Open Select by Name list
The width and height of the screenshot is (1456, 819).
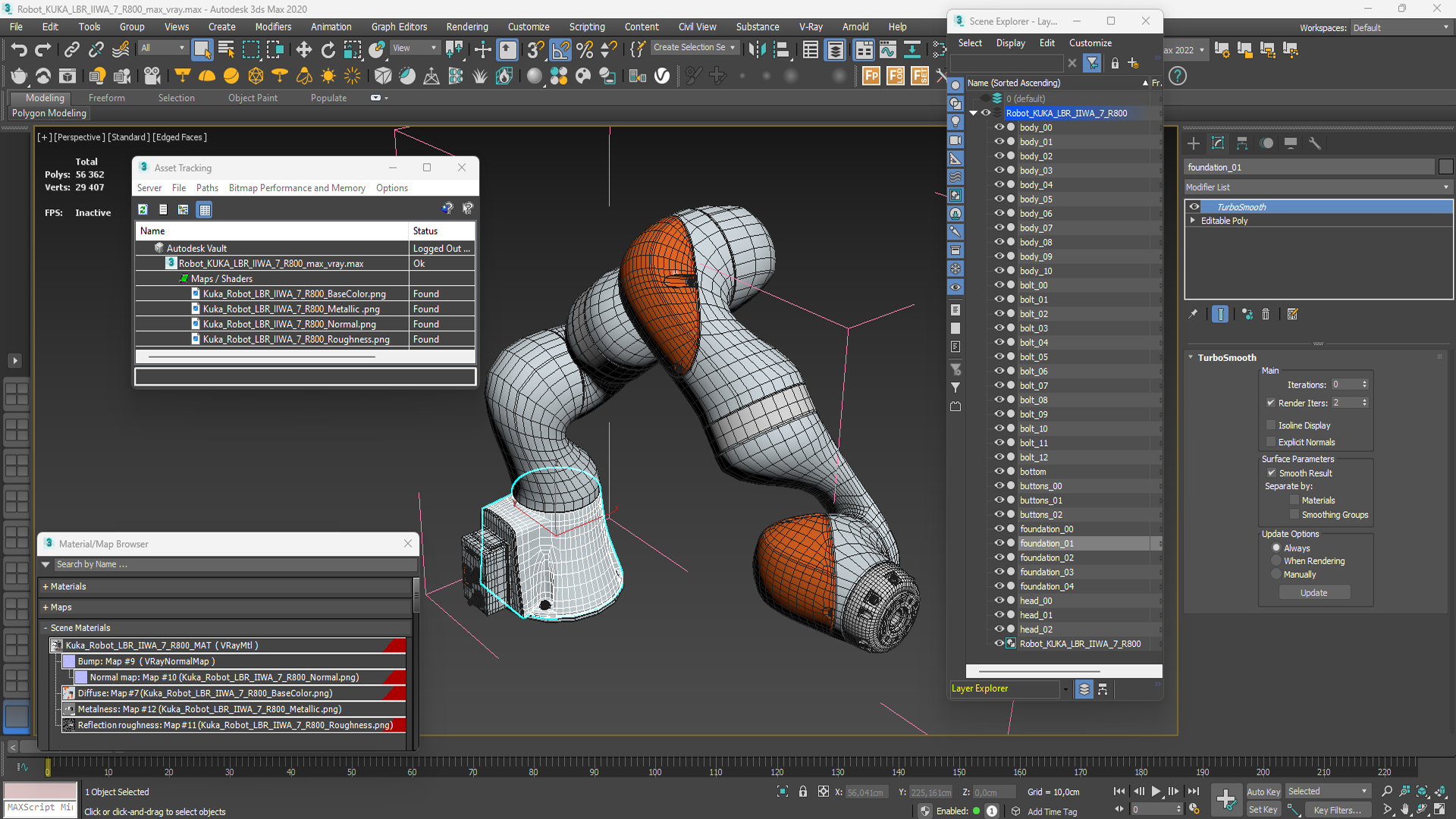(x=226, y=50)
